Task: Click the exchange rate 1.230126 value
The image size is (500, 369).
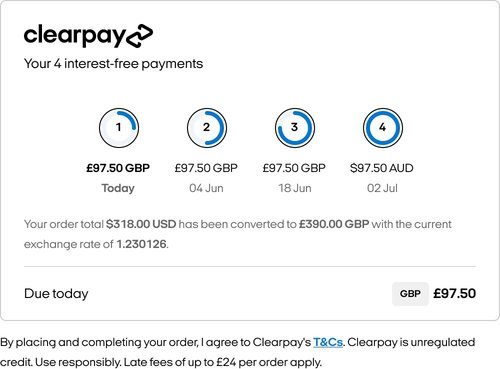Action: click(141, 244)
